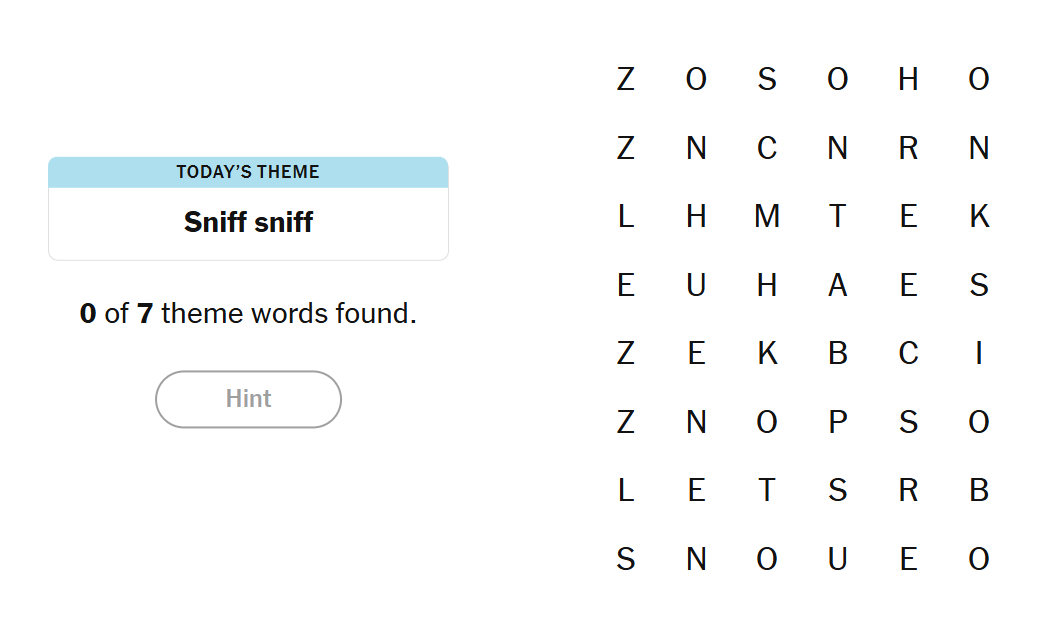Click the C between two N letters
1056x637 pixels.
pyautogui.click(x=767, y=148)
